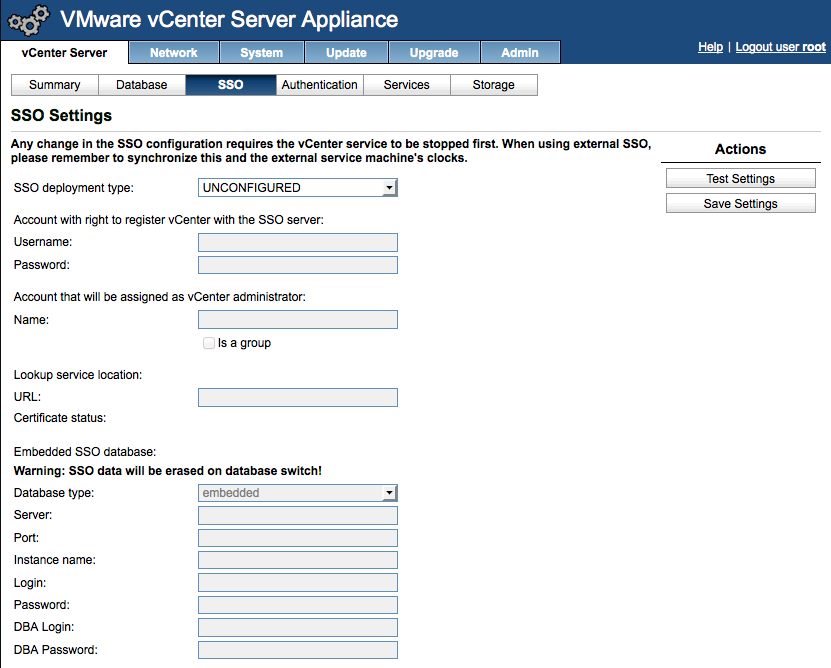Viewport: 831px width, 668px height.
Task: Select the Authentication sub-tab
Action: (x=319, y=85)
